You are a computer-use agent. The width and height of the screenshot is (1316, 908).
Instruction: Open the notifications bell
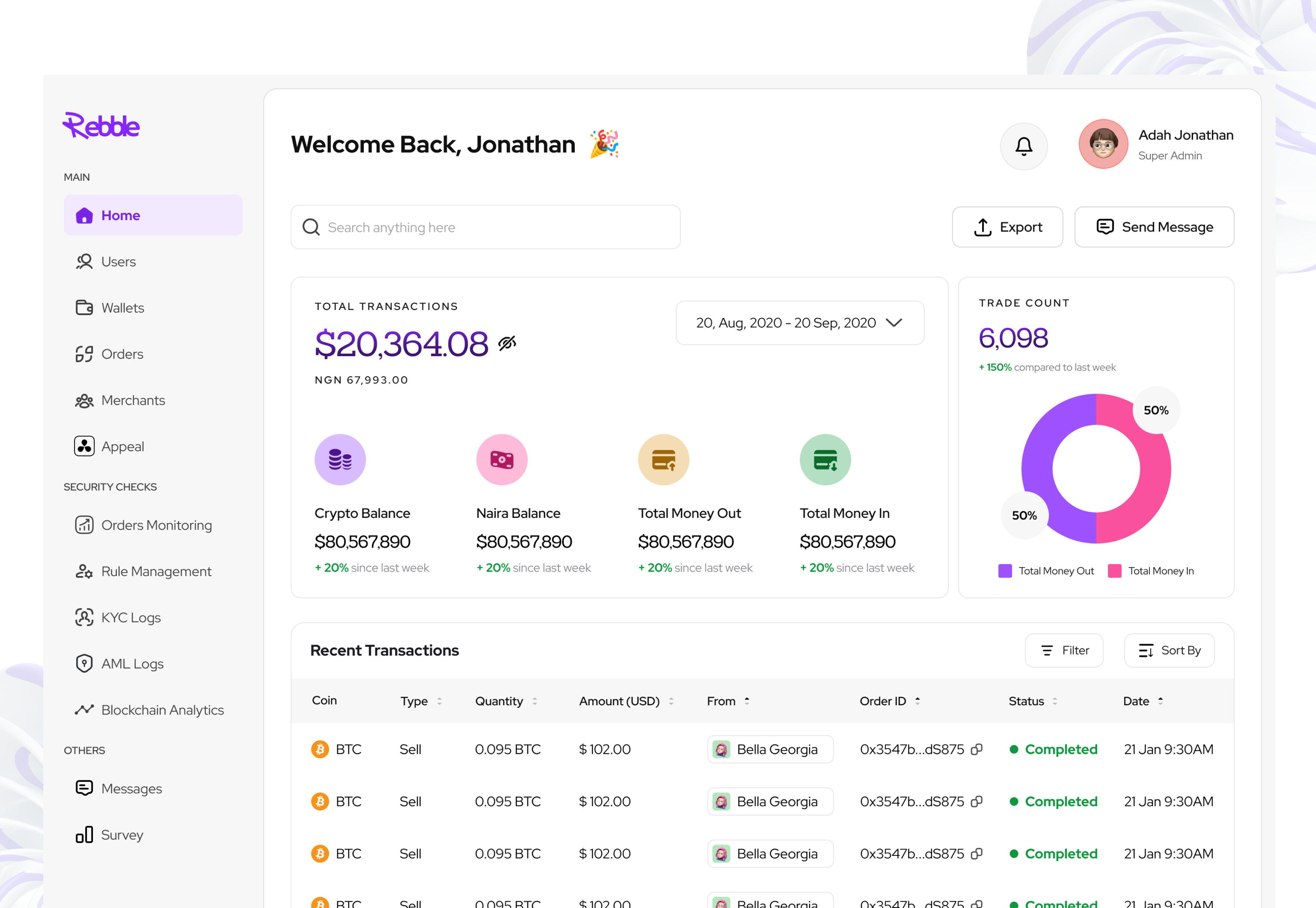coord(1024,146)
